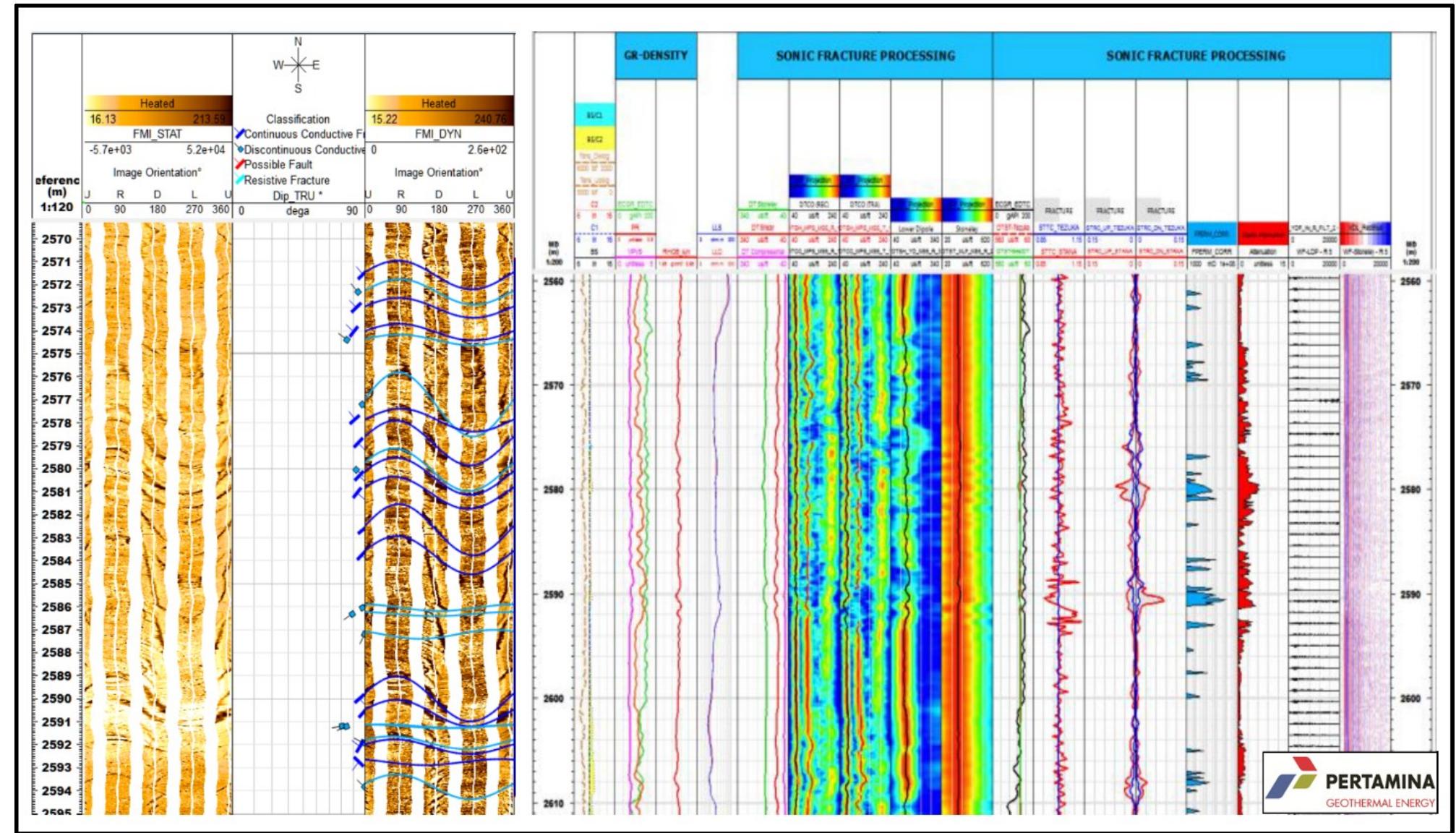
Task: Click the FMI_STAT track label
Action: click(x=158, y=134)
